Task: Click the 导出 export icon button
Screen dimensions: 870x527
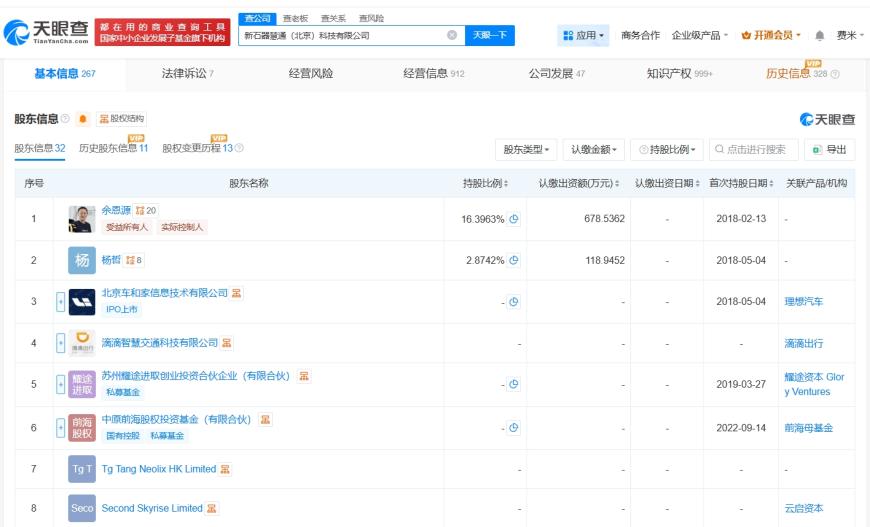Action: coord(829,149)
